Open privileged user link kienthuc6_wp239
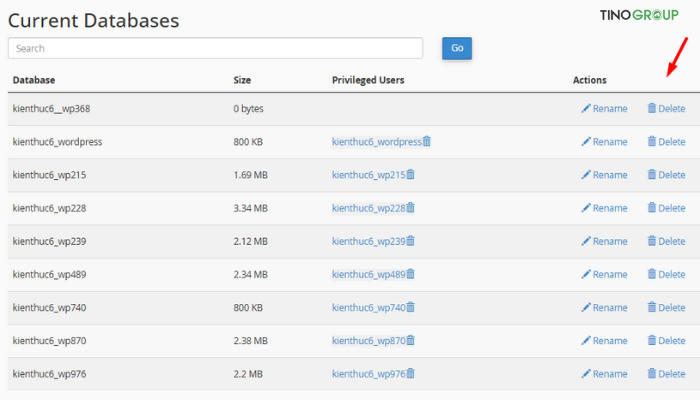700x400 pixels. coord(367,241)
